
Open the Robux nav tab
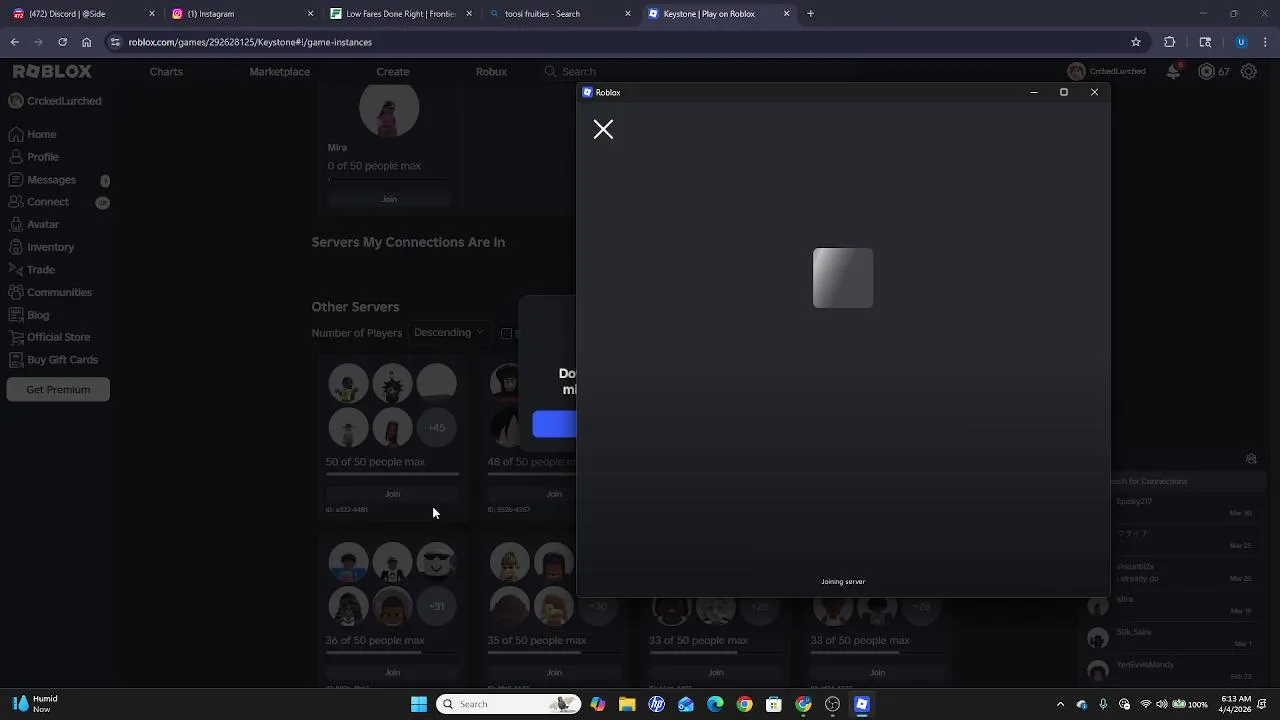[x=491, y=71]
